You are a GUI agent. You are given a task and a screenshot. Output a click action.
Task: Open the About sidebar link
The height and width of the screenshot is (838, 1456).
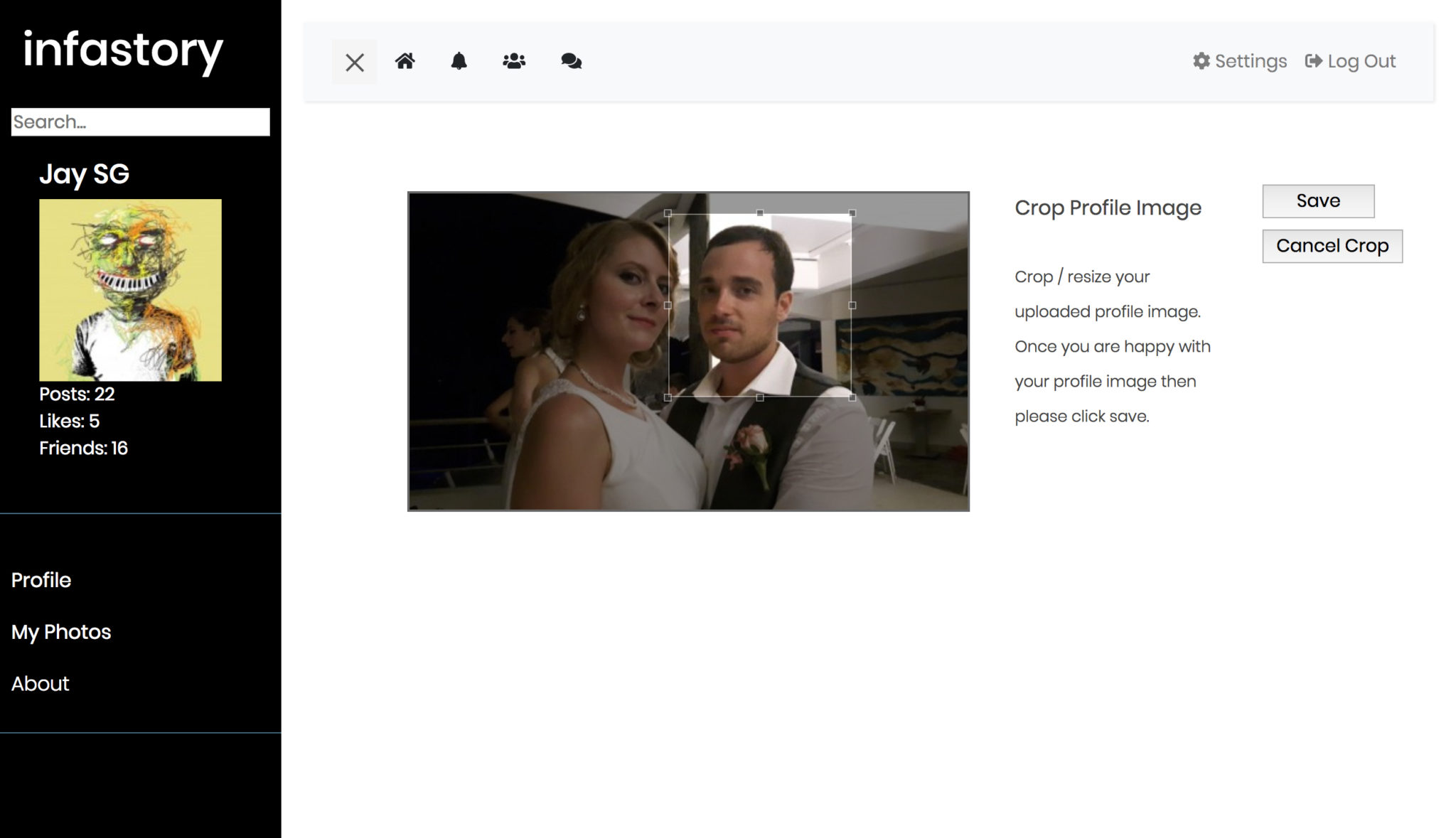point(41,684)
